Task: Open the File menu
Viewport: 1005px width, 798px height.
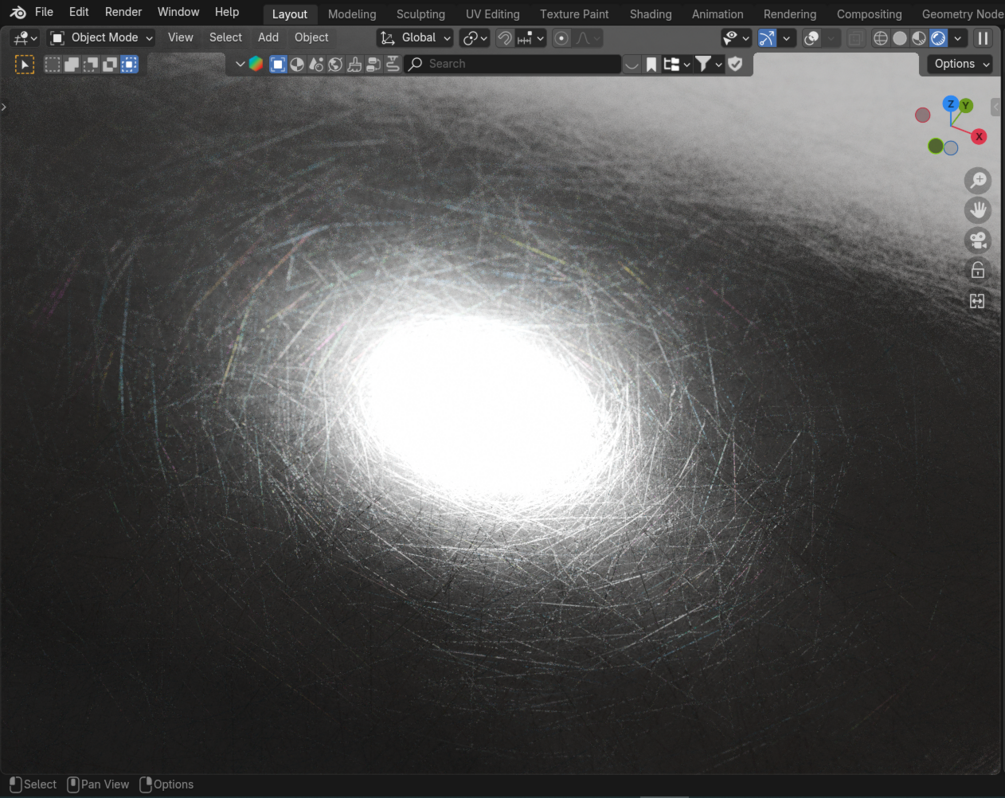Action: 44,12
